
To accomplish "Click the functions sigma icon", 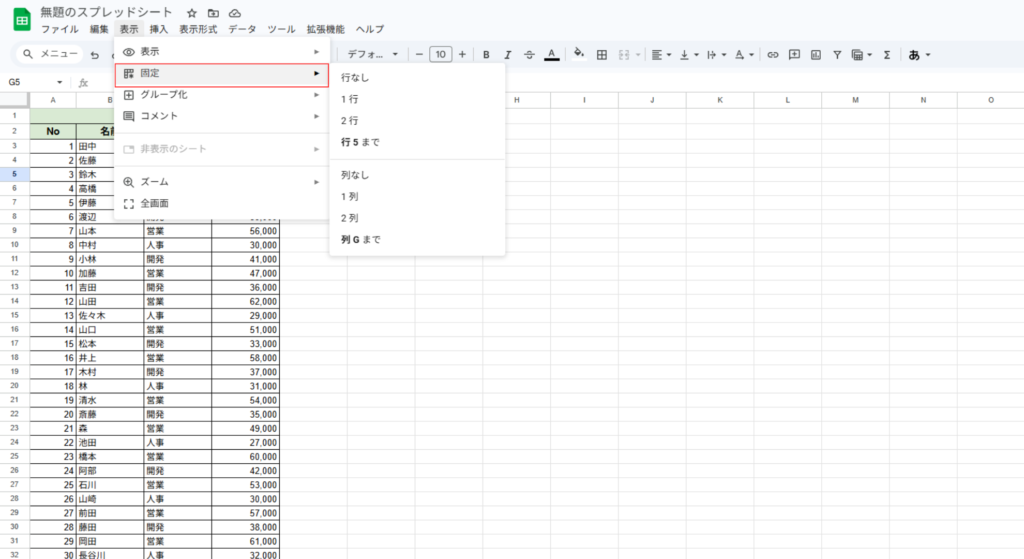I will coord(886,55).
